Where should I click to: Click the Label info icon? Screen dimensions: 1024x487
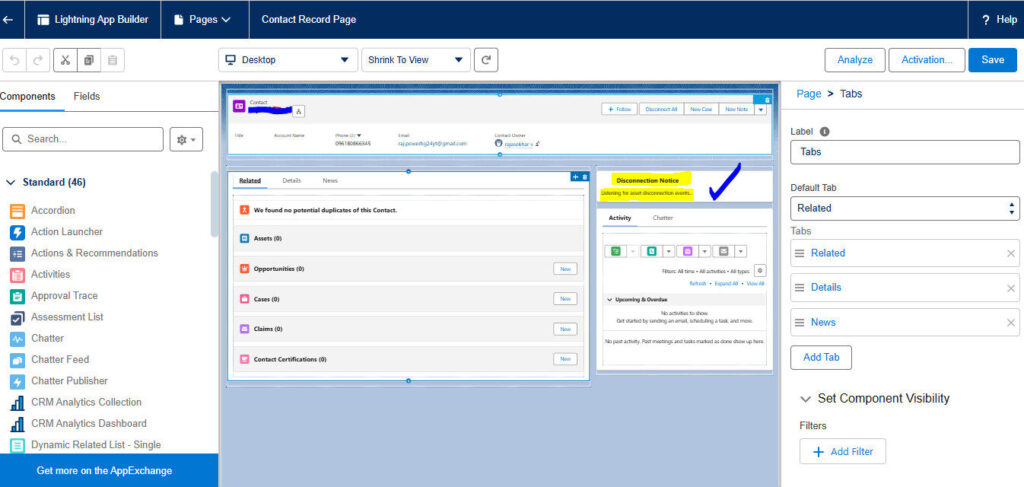pos(825,131)
